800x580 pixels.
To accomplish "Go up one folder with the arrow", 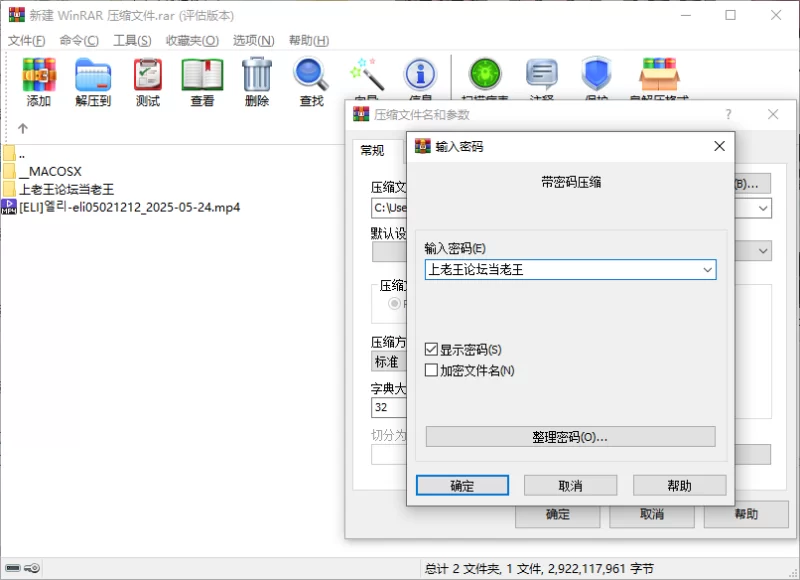I will (22, 128).
